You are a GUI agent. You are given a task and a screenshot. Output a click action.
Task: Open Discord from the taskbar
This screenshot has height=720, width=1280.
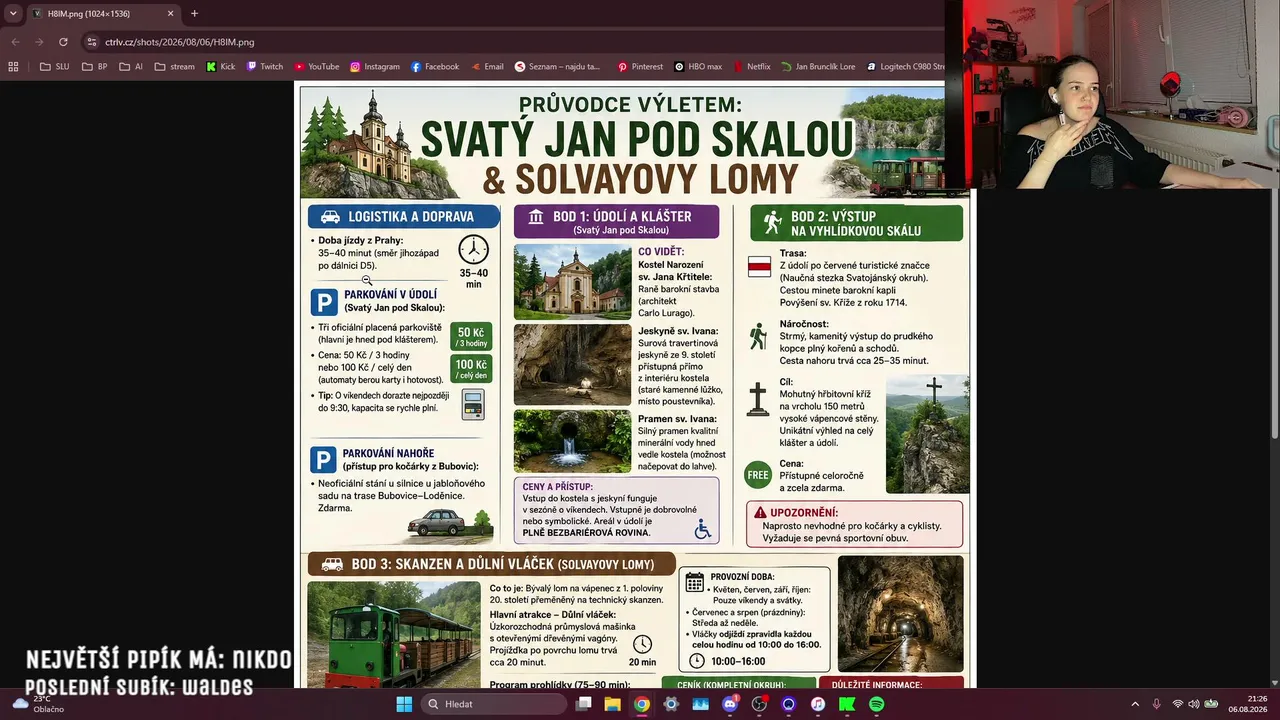pos(730,704)
